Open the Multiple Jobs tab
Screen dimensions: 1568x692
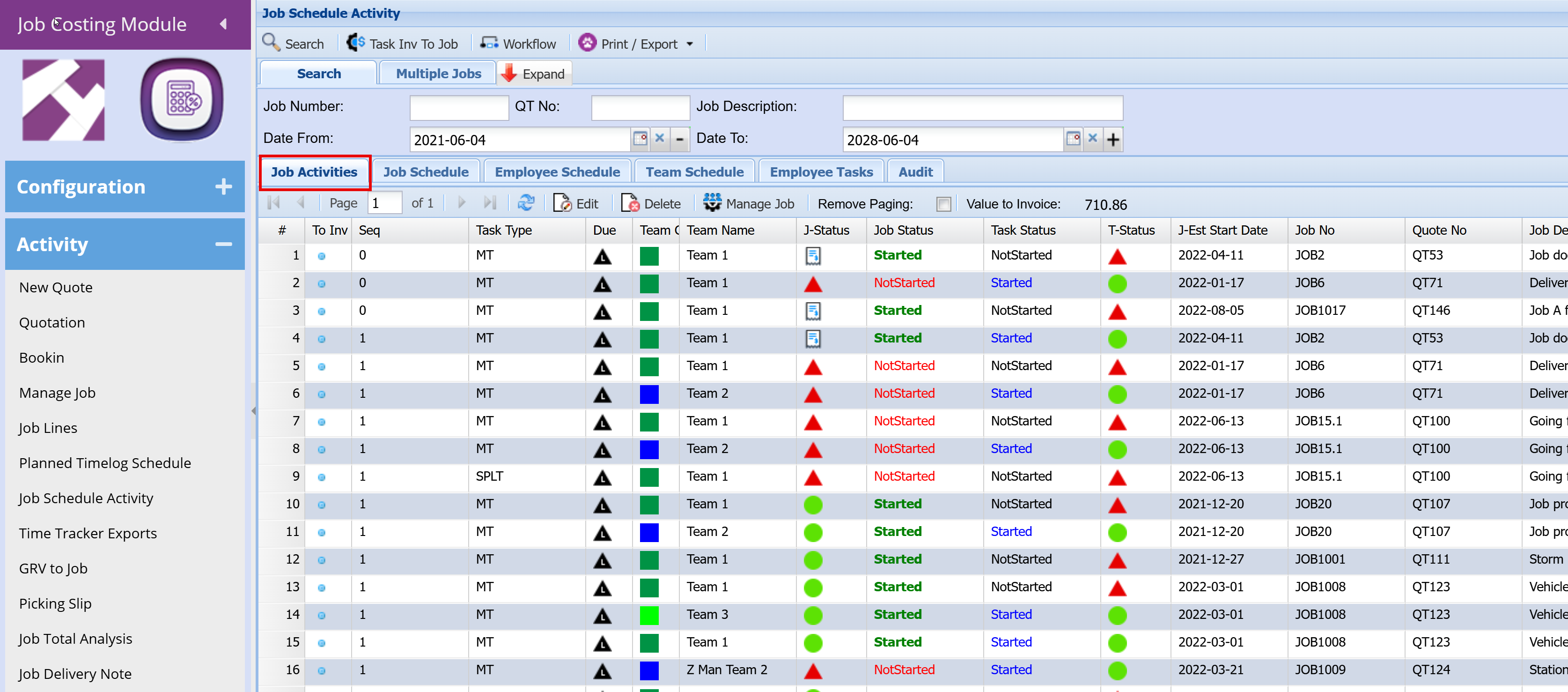[438, 74]
